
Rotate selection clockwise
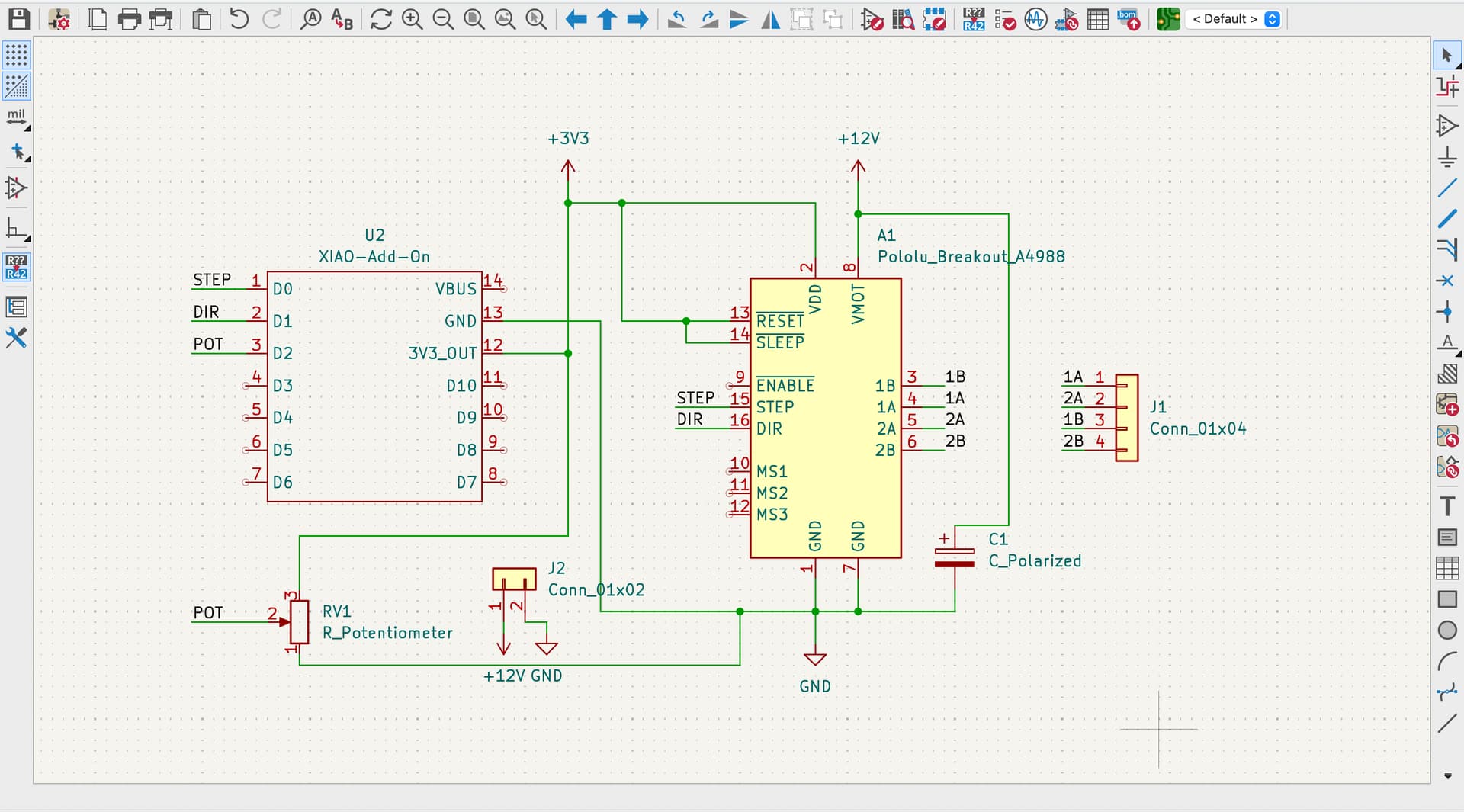[708, 19]
